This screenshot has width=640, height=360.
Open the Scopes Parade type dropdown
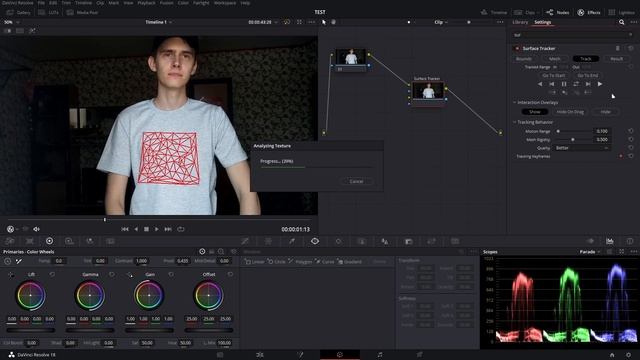pos(590,252)
